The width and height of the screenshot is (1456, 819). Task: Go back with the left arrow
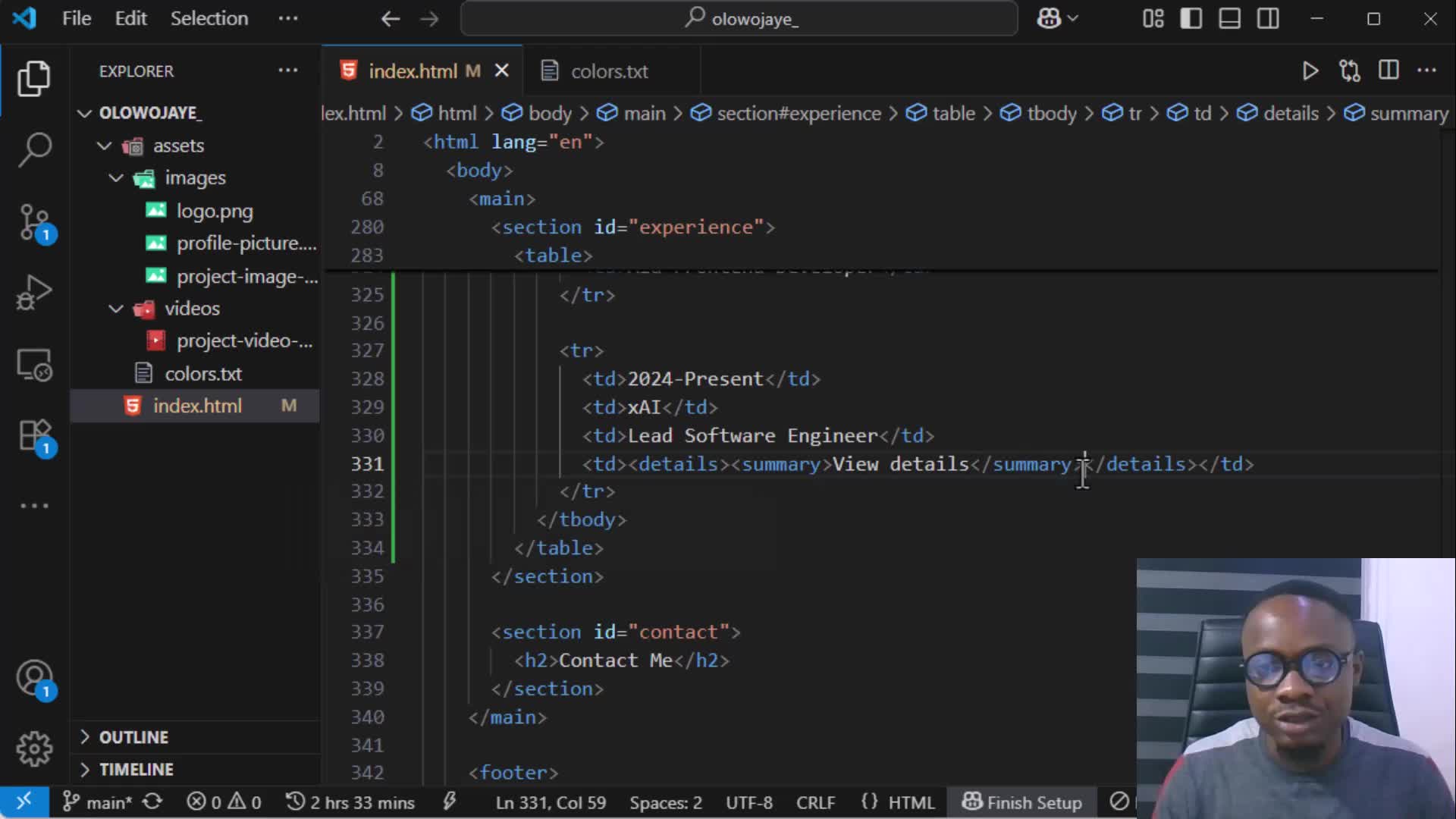coord(390,18)
